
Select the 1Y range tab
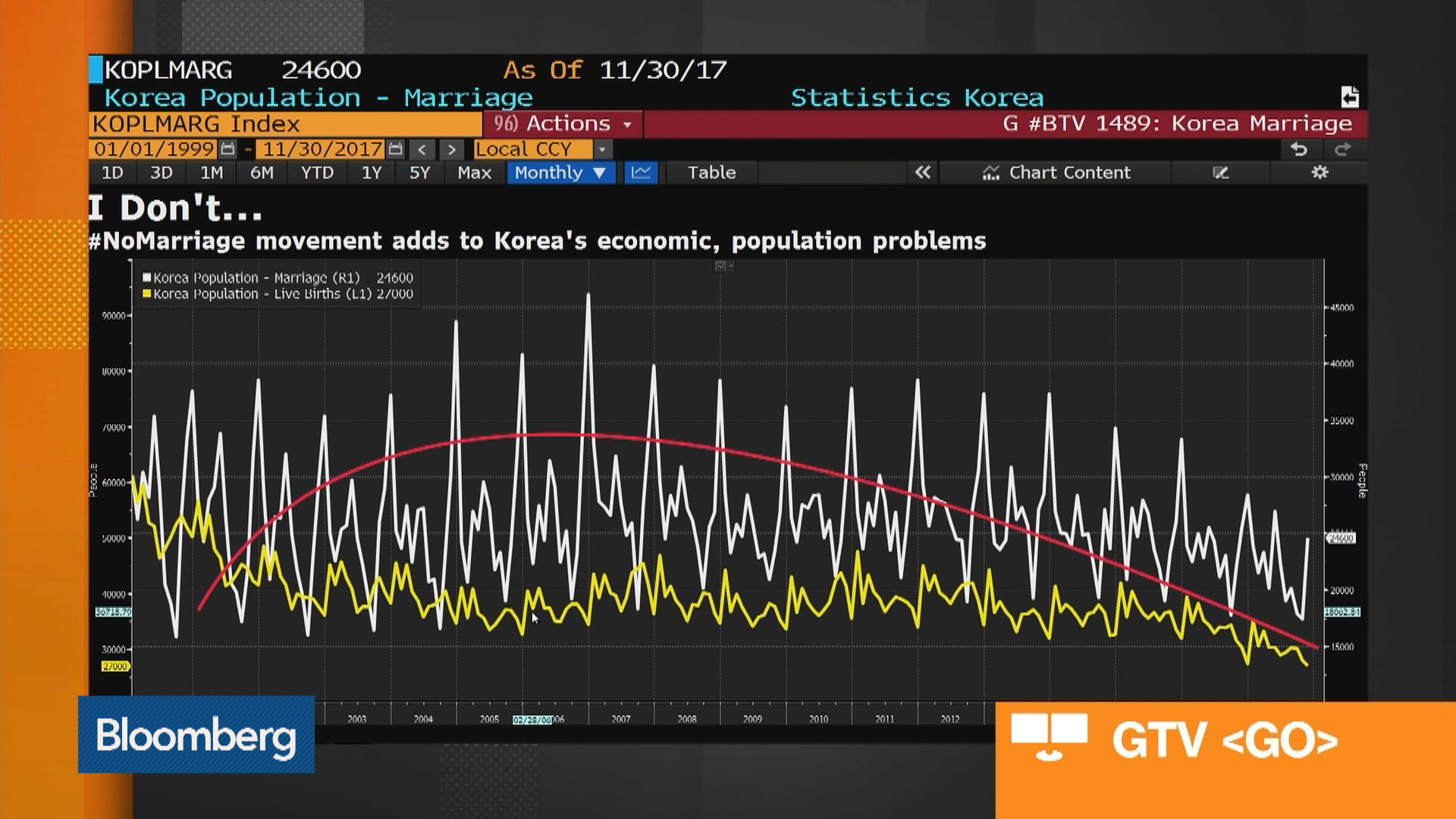pos(372,172)
